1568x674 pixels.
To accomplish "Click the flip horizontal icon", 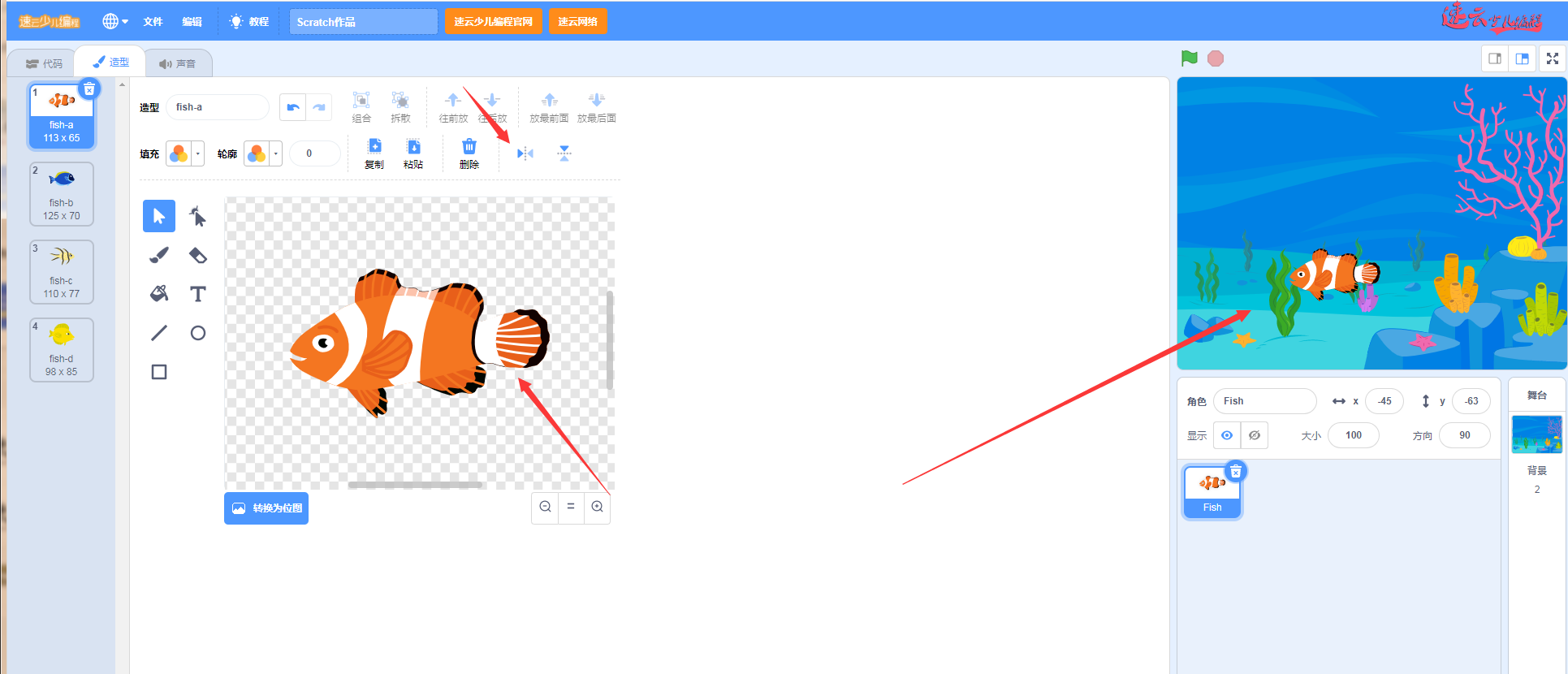I will coord(525,153).
